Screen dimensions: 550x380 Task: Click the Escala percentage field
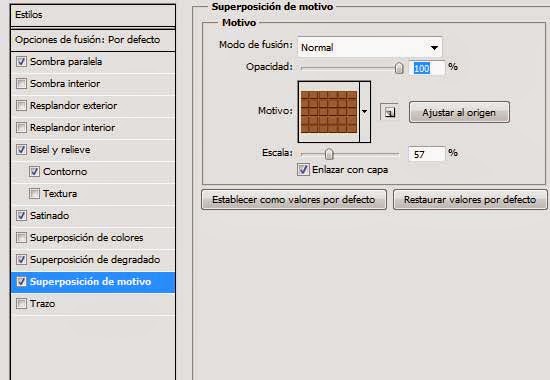427,154
